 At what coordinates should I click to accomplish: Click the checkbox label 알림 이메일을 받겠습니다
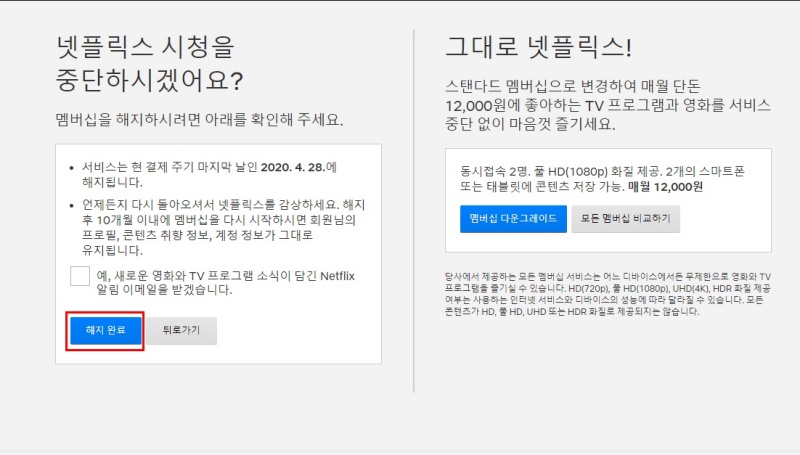click(x=165, y=290)
